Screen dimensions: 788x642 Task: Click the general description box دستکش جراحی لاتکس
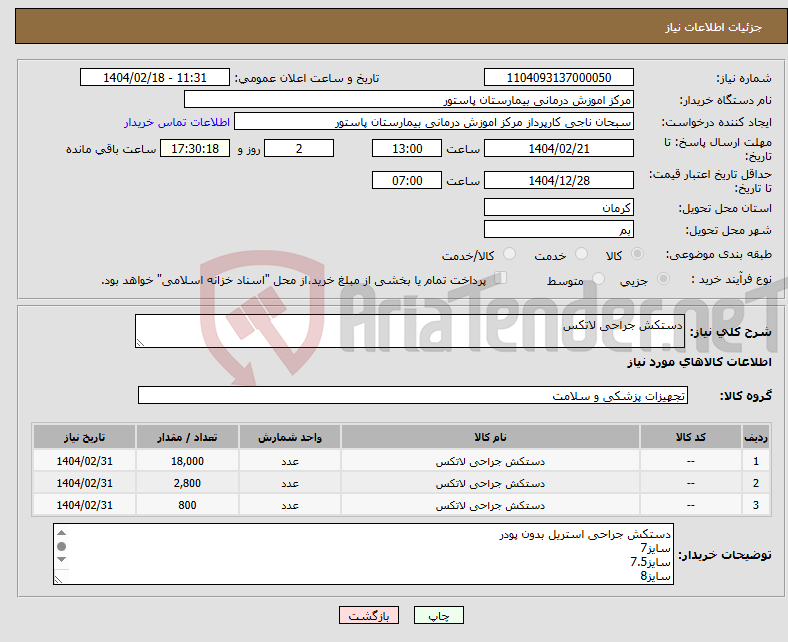coord(410,331)
